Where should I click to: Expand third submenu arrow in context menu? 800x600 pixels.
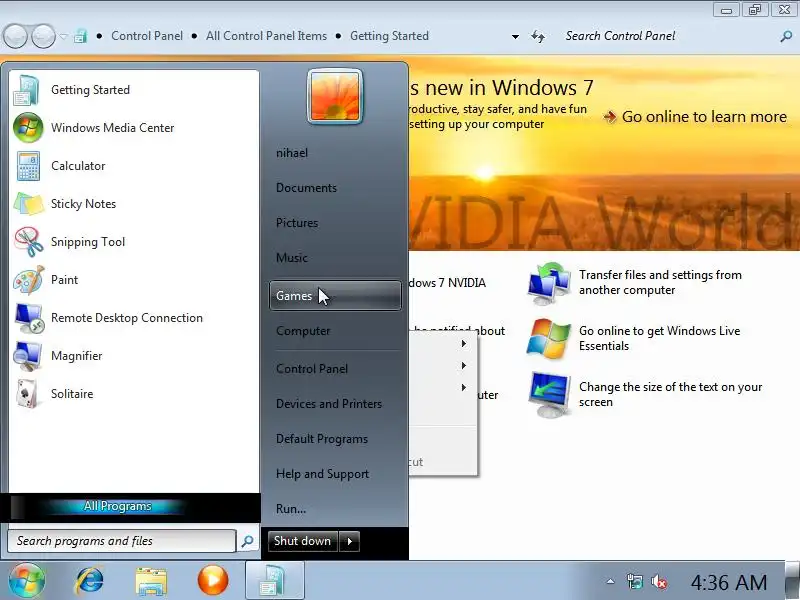click(x=463, y=387)
